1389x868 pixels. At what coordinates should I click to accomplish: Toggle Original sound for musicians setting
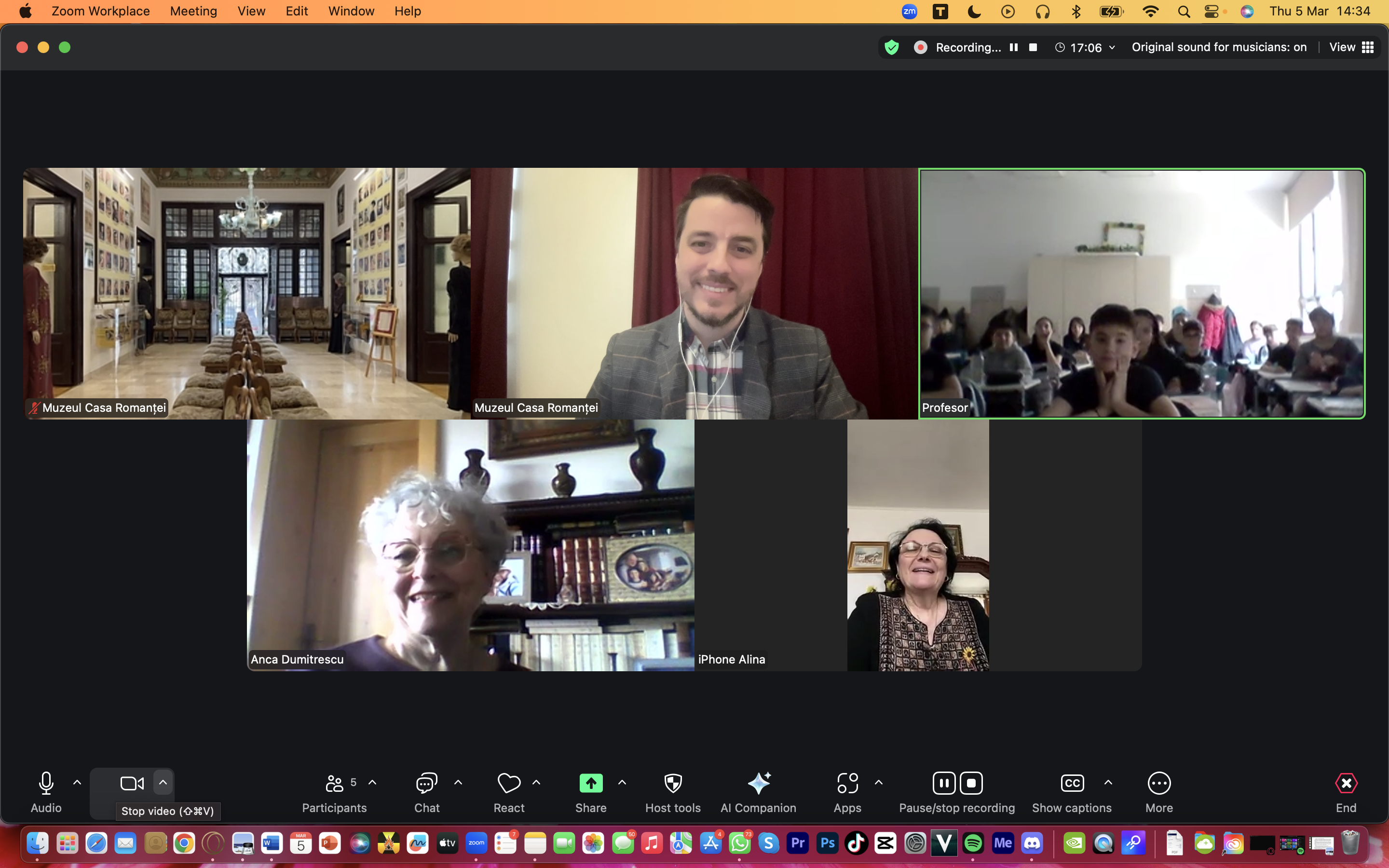(x=1219, y=47)
